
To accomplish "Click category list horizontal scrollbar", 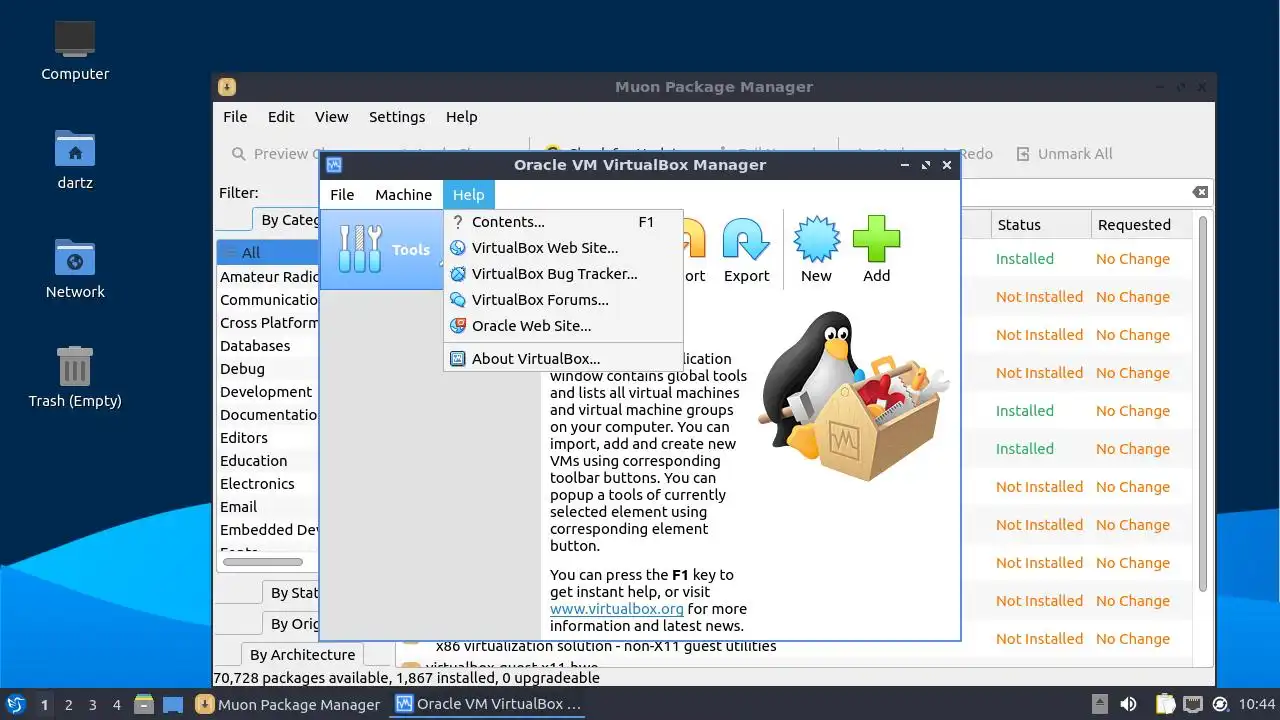I will (x=262, y=562).
